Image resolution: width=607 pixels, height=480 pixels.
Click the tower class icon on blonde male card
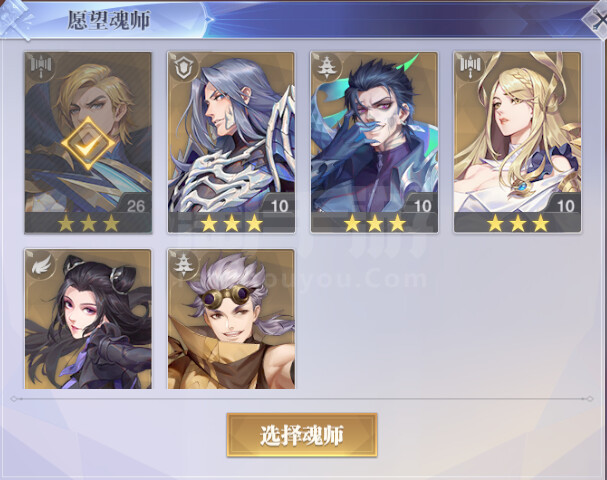pyautogui.click(x=40, y=65)
